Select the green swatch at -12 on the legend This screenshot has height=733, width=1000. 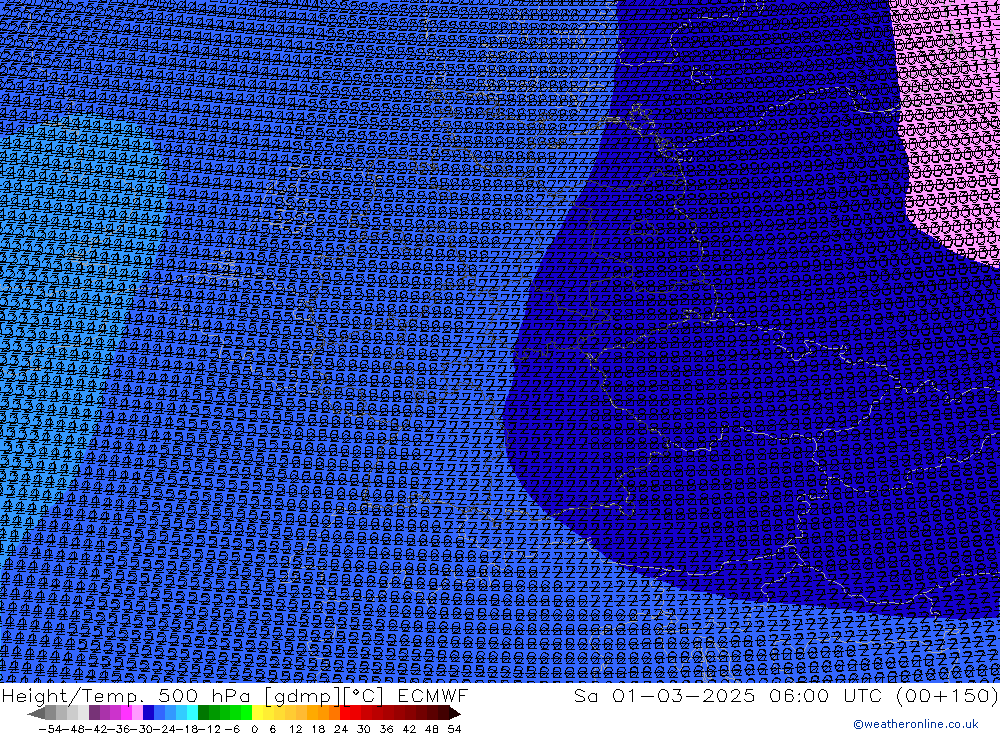pyautogui.click(x=204, y=713)
